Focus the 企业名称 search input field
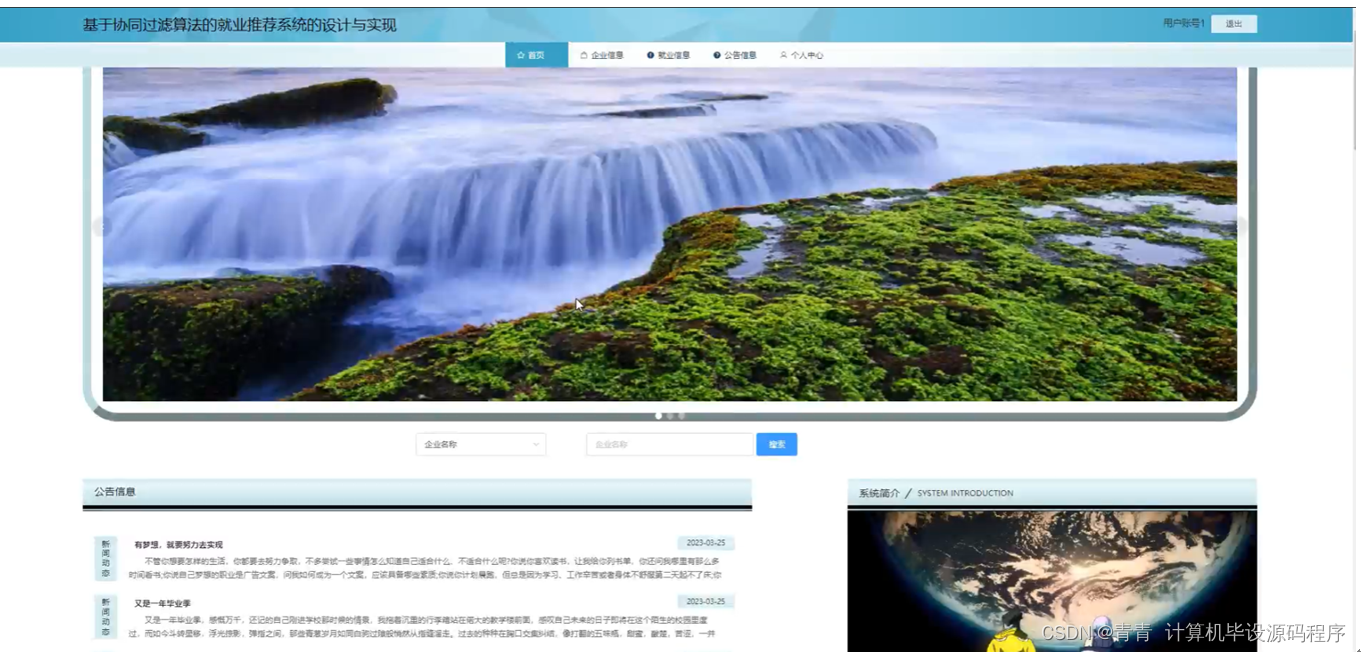 point(669,444)
